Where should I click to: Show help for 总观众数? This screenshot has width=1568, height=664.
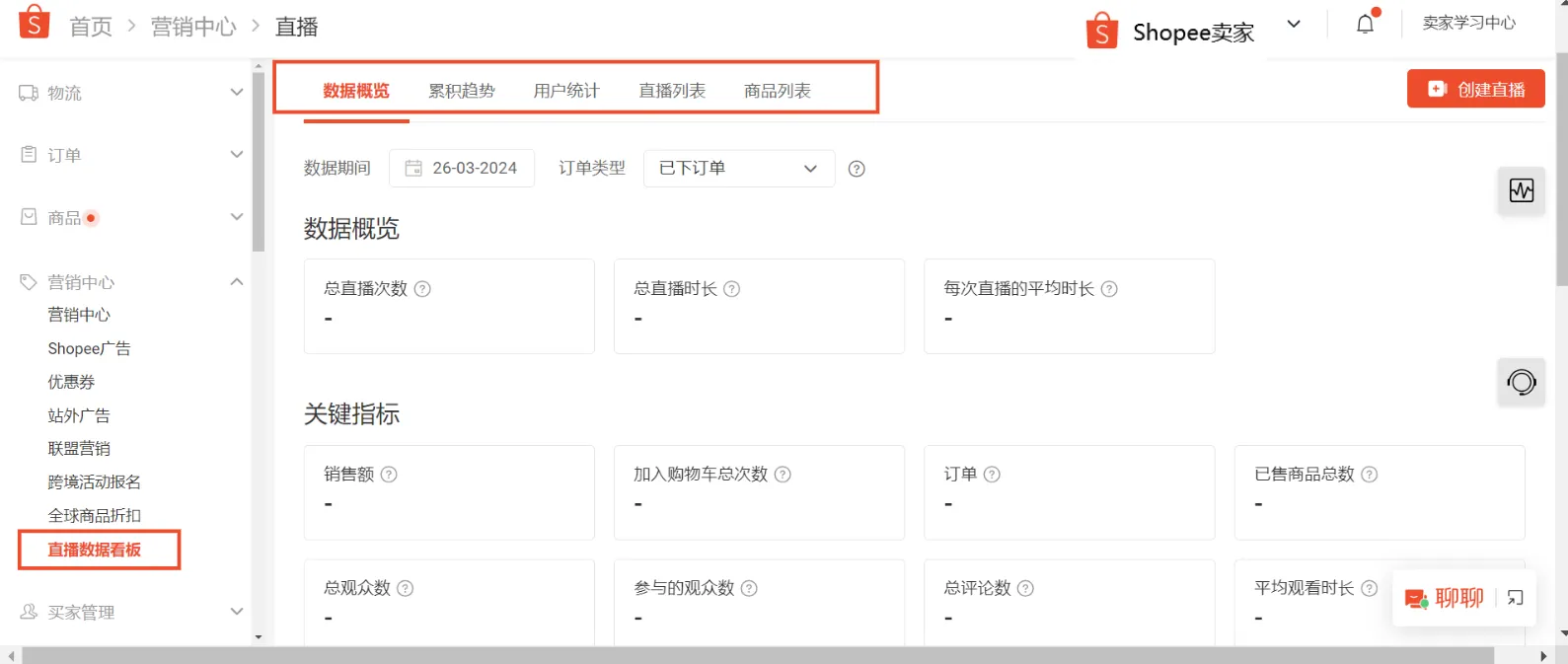(405, 588)
